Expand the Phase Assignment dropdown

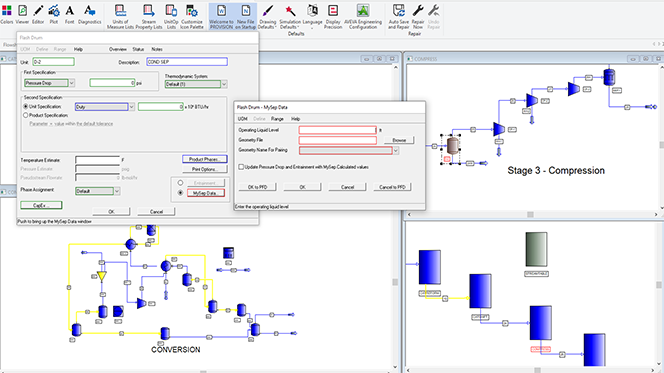coord(117,191)
